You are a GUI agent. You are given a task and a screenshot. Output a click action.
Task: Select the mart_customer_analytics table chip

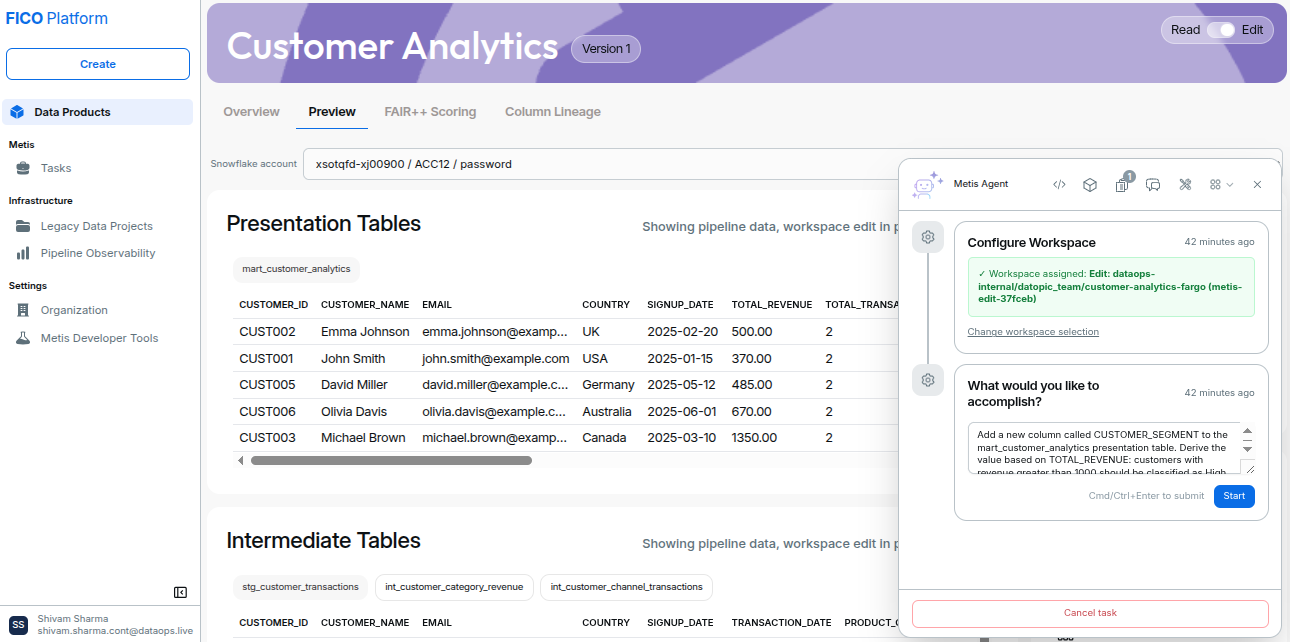(x=296, y=269)
